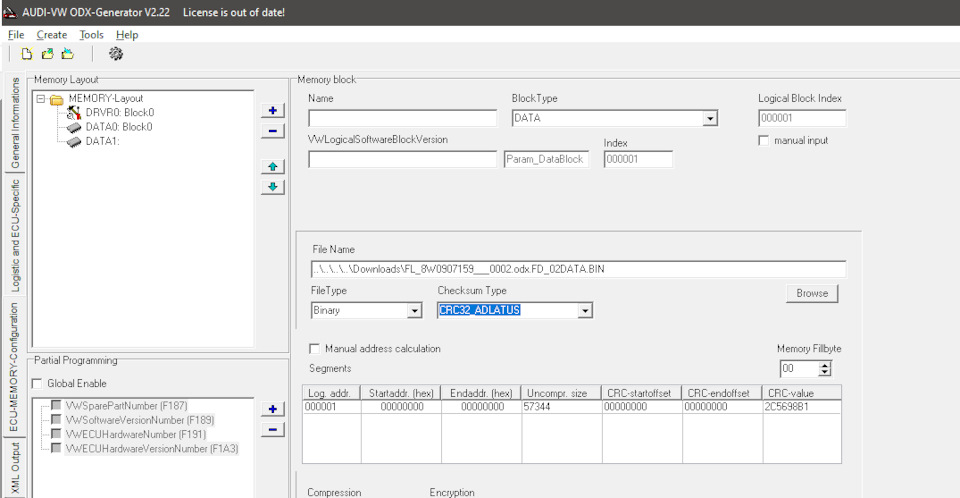Add a memory block with plus button
The height and width of the screenshot is (498, 960).
[272, 110]
